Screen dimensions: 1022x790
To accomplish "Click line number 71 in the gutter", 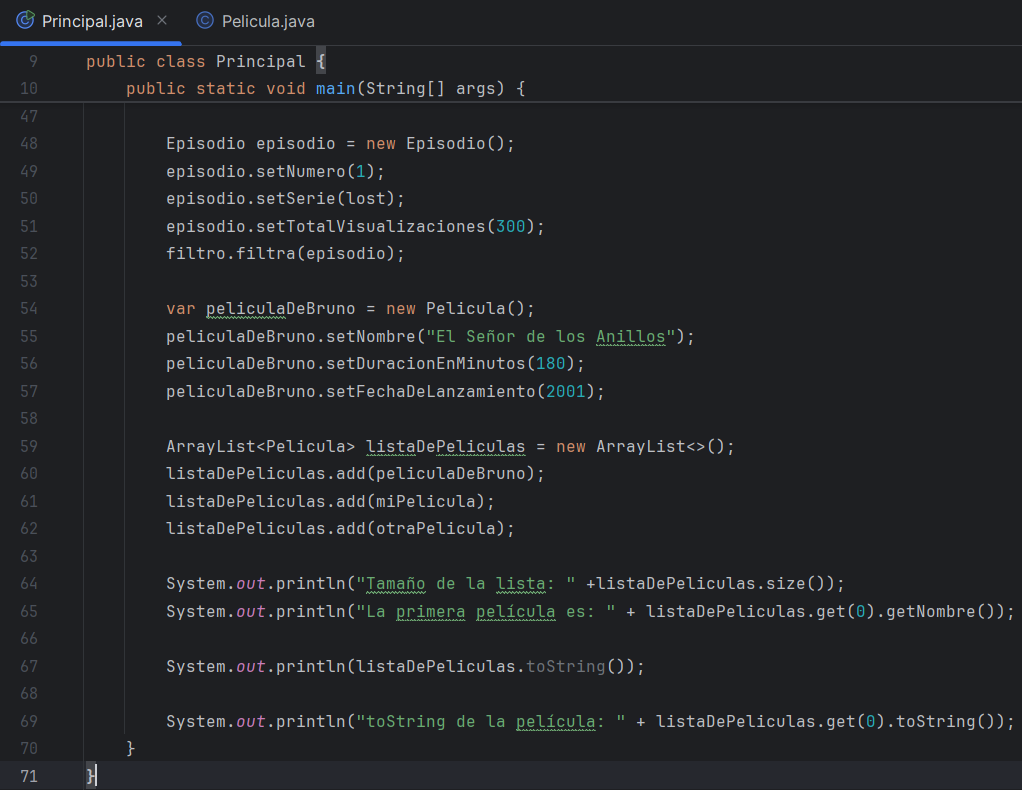I will click(x=29, y=776).
